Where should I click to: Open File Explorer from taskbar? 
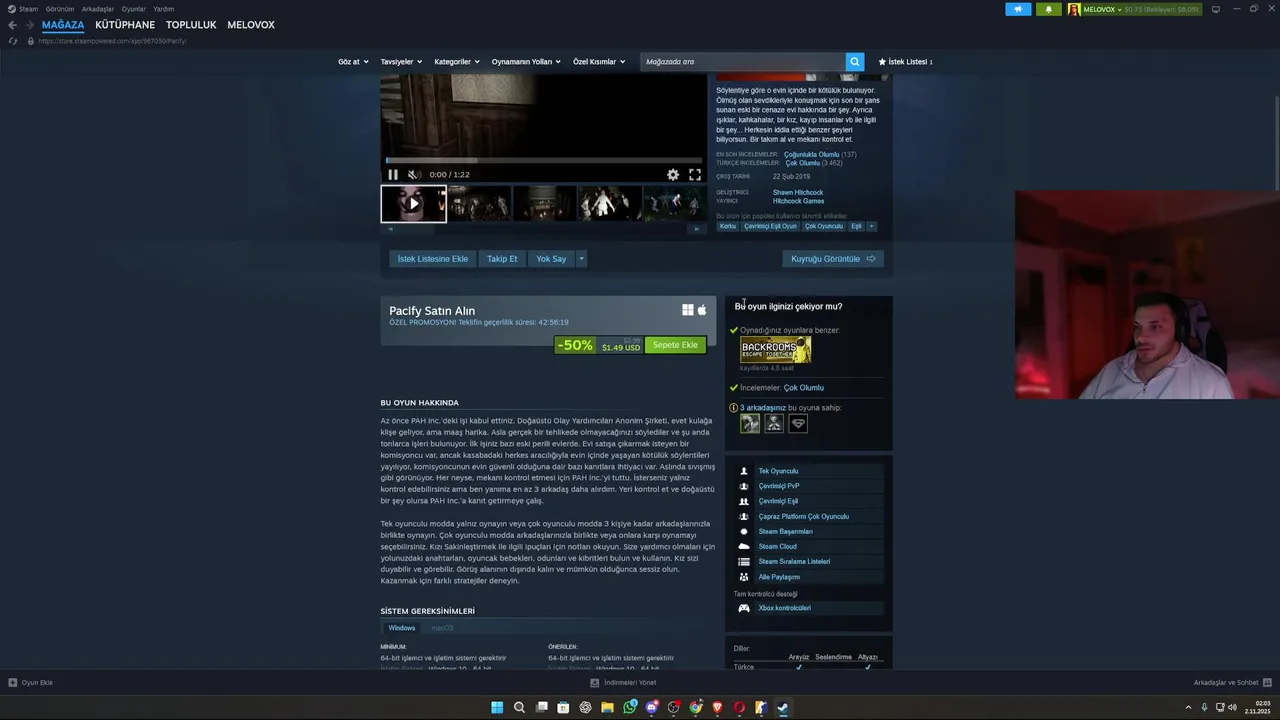(607, 708)
